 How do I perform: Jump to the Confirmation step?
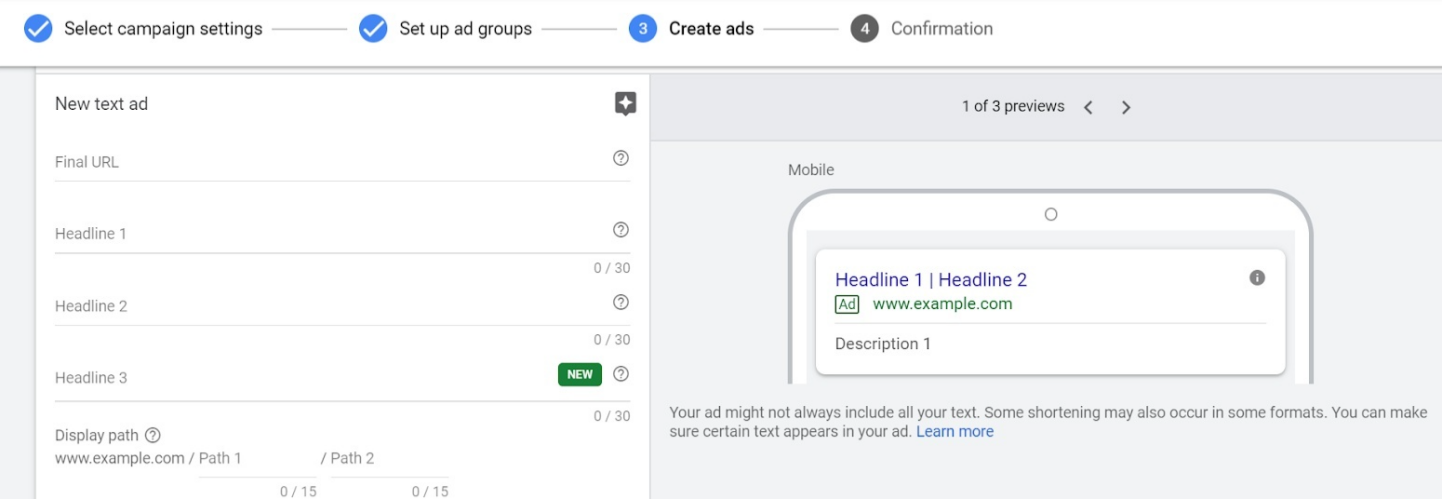941,28
